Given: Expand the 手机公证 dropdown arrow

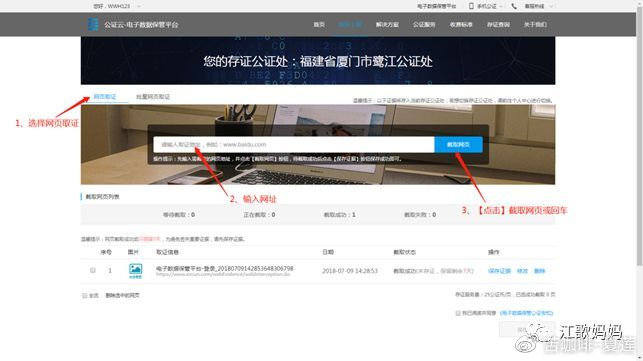Looking at the screenshot, I should 501,7.
